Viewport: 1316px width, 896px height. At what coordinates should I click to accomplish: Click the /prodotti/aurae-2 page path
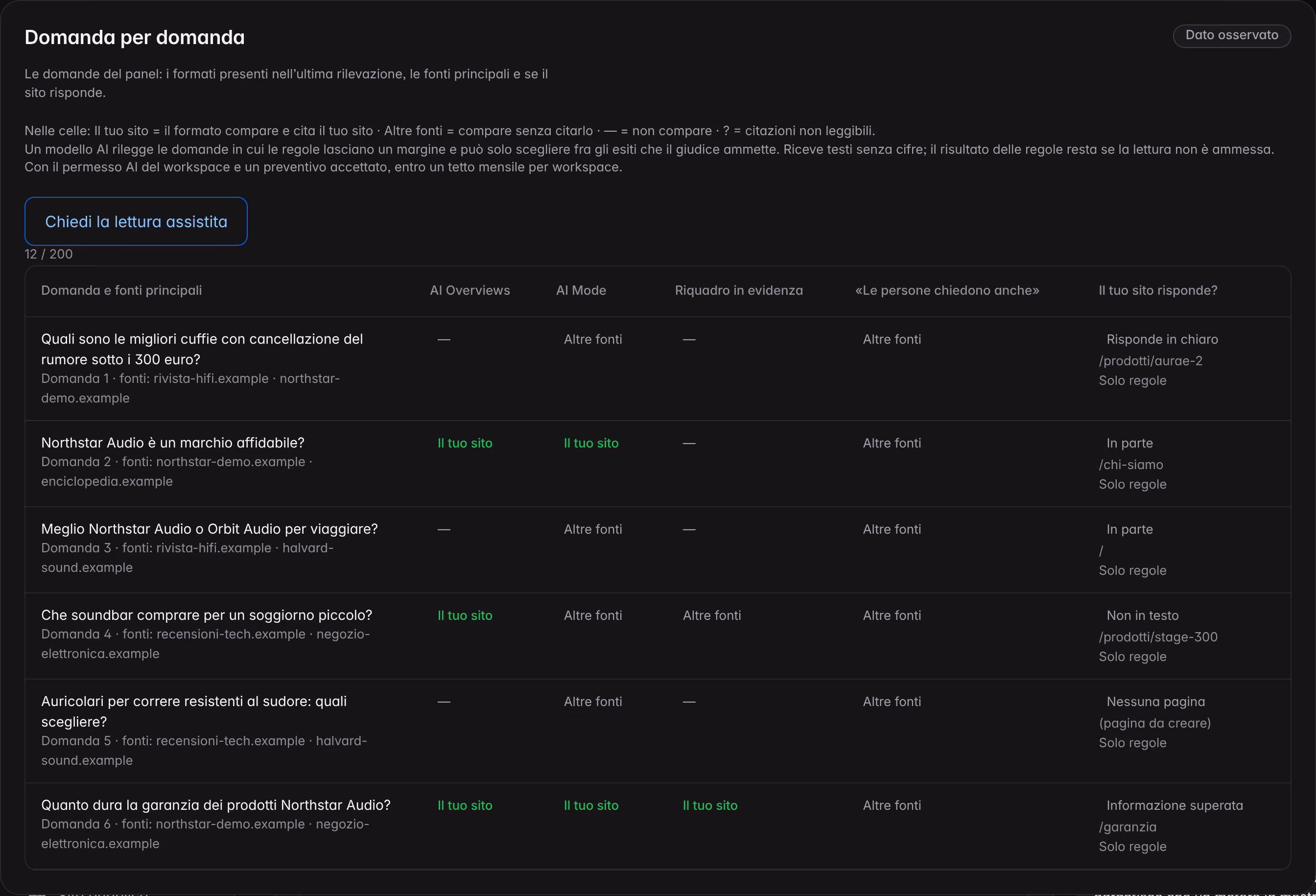[1150, 361]
